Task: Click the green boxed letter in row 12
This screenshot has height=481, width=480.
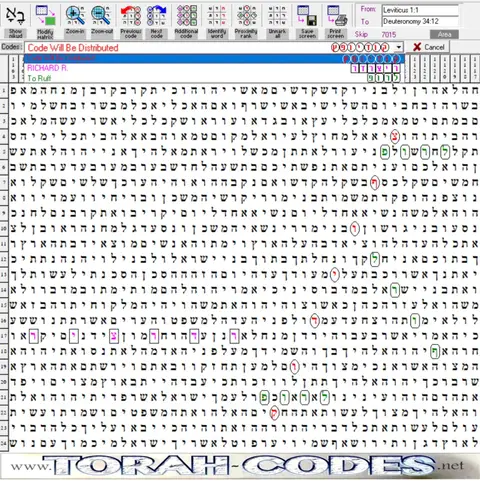Action: click(x=375, y=259)
